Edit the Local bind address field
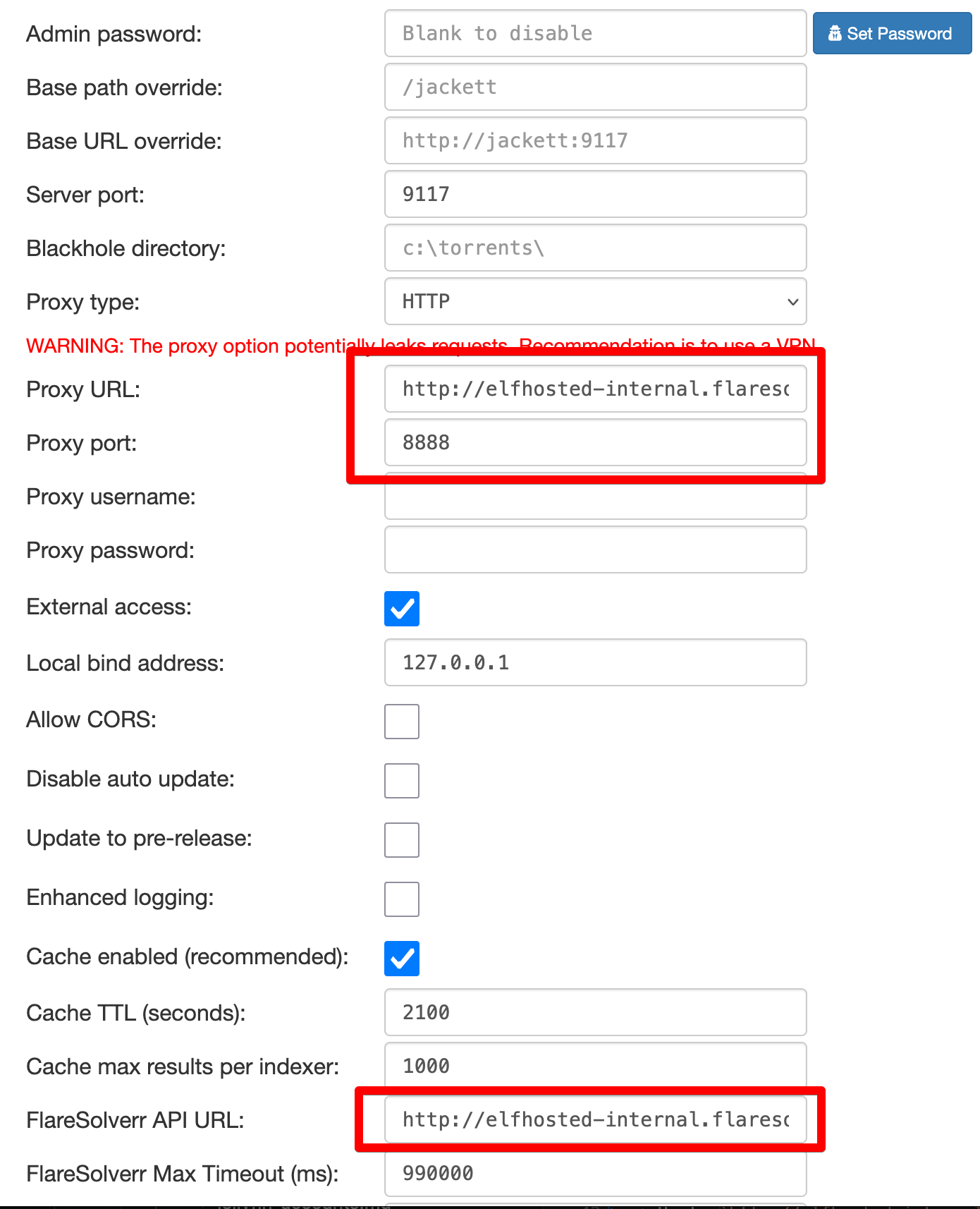 click(595, 662)
